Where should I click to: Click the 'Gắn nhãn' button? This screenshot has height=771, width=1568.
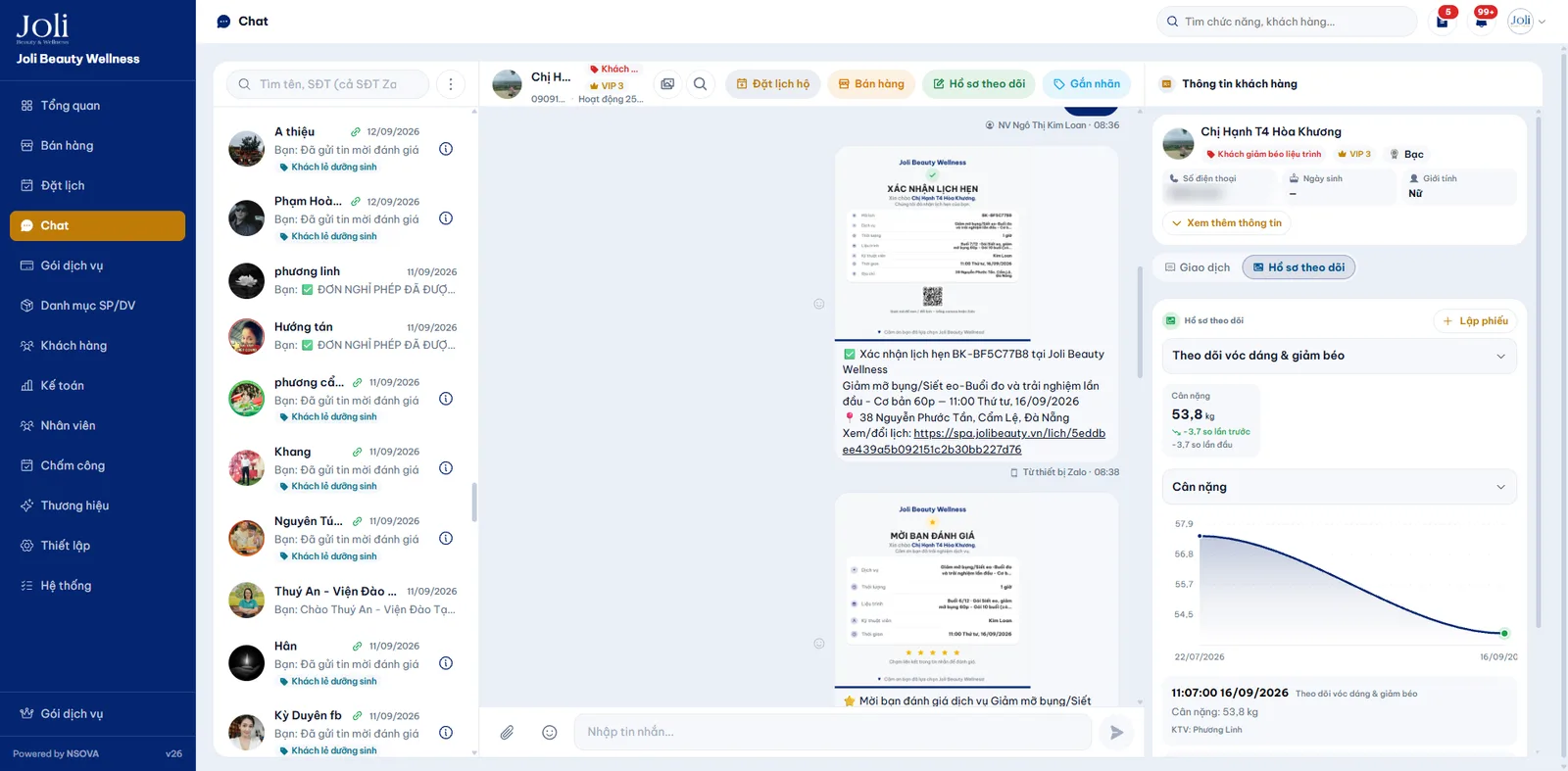point(1087,84)
